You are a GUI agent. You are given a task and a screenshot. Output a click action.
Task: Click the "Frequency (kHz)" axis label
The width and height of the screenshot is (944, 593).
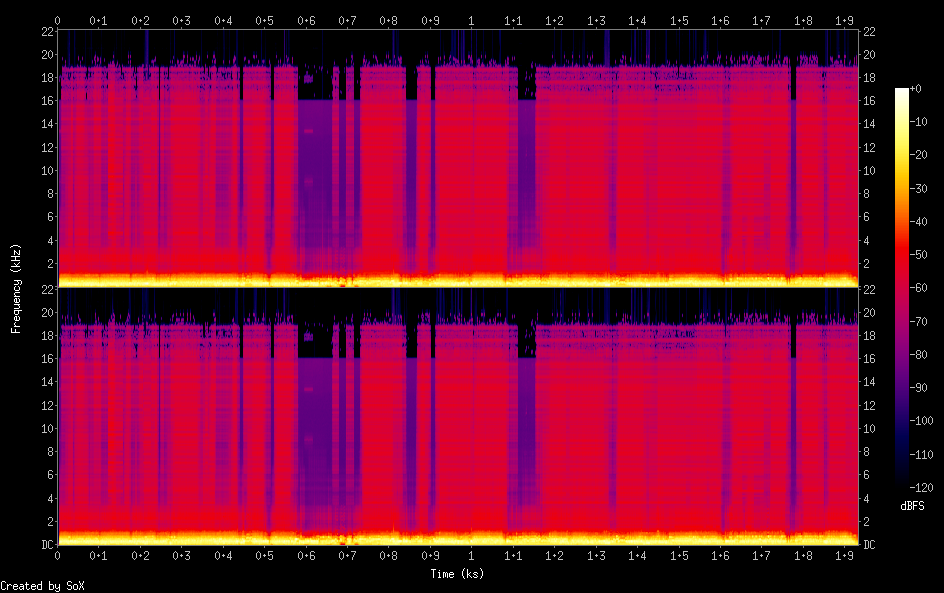16,287
